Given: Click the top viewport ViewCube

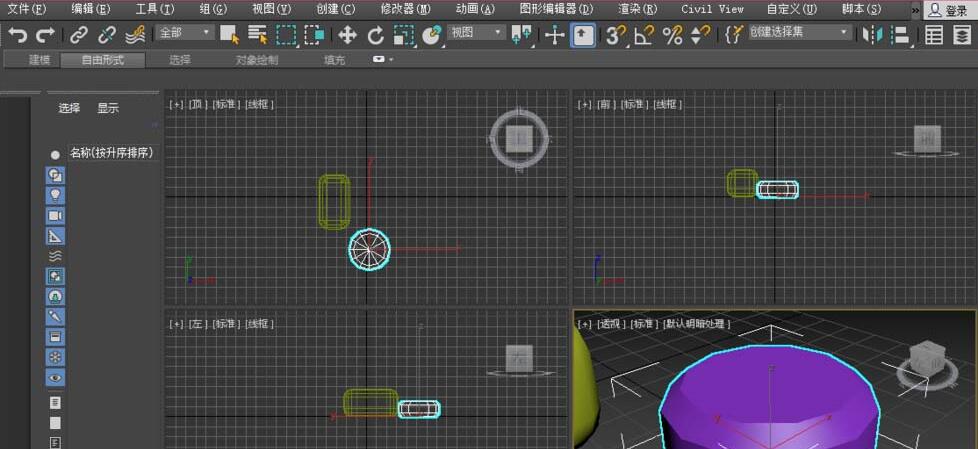Looking at the screenshot, I should [x=519, y=138].
